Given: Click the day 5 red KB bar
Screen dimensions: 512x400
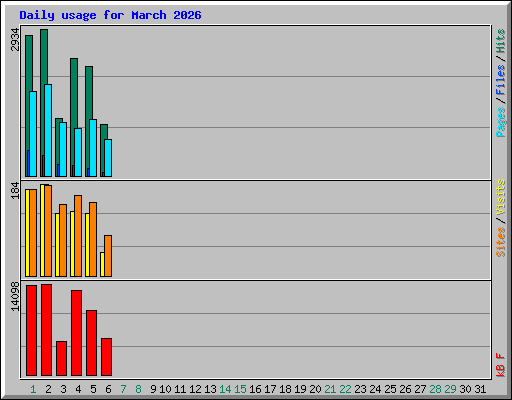Looking at the screenshot, I should (x=91, y=343).
